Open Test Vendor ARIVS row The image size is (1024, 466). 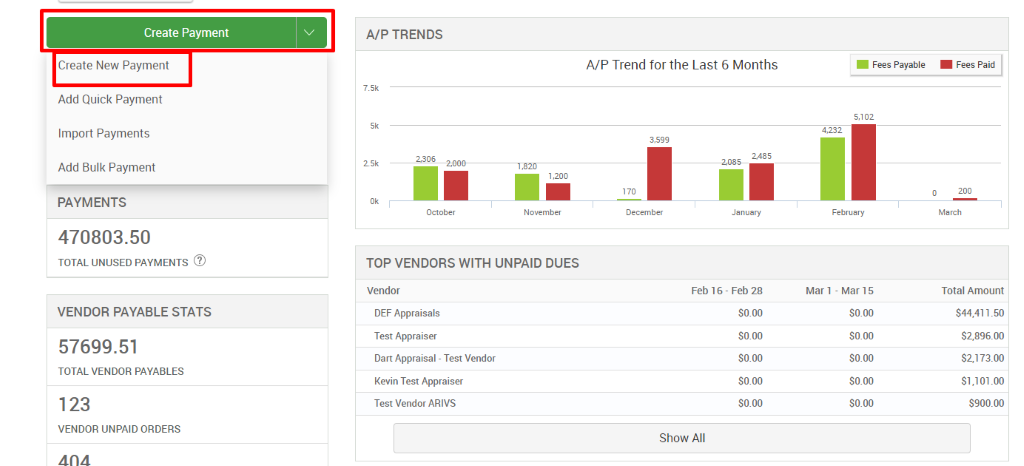coord(682,403)
